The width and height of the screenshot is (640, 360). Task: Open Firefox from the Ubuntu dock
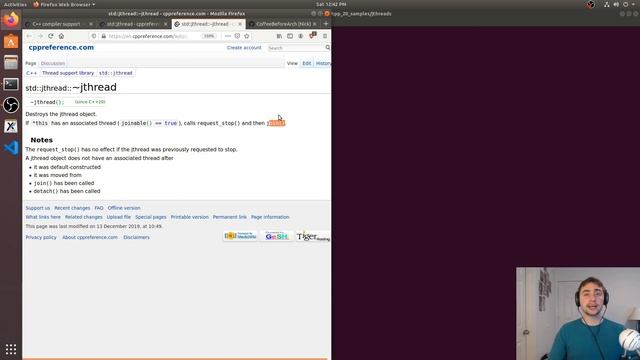coord(11,20)
